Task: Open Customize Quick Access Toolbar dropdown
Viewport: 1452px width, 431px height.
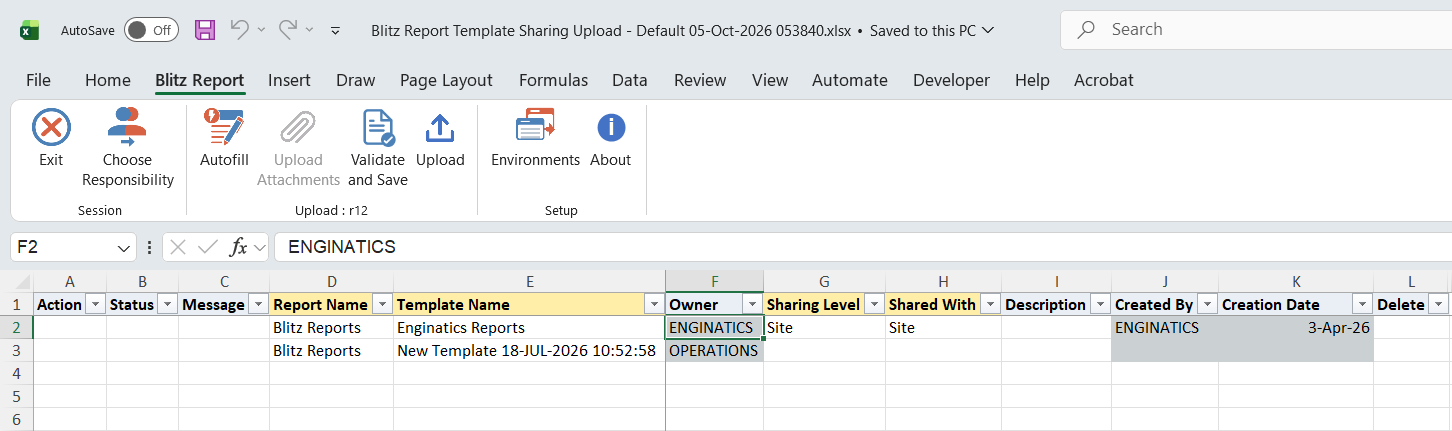Action: pos(336,30)
